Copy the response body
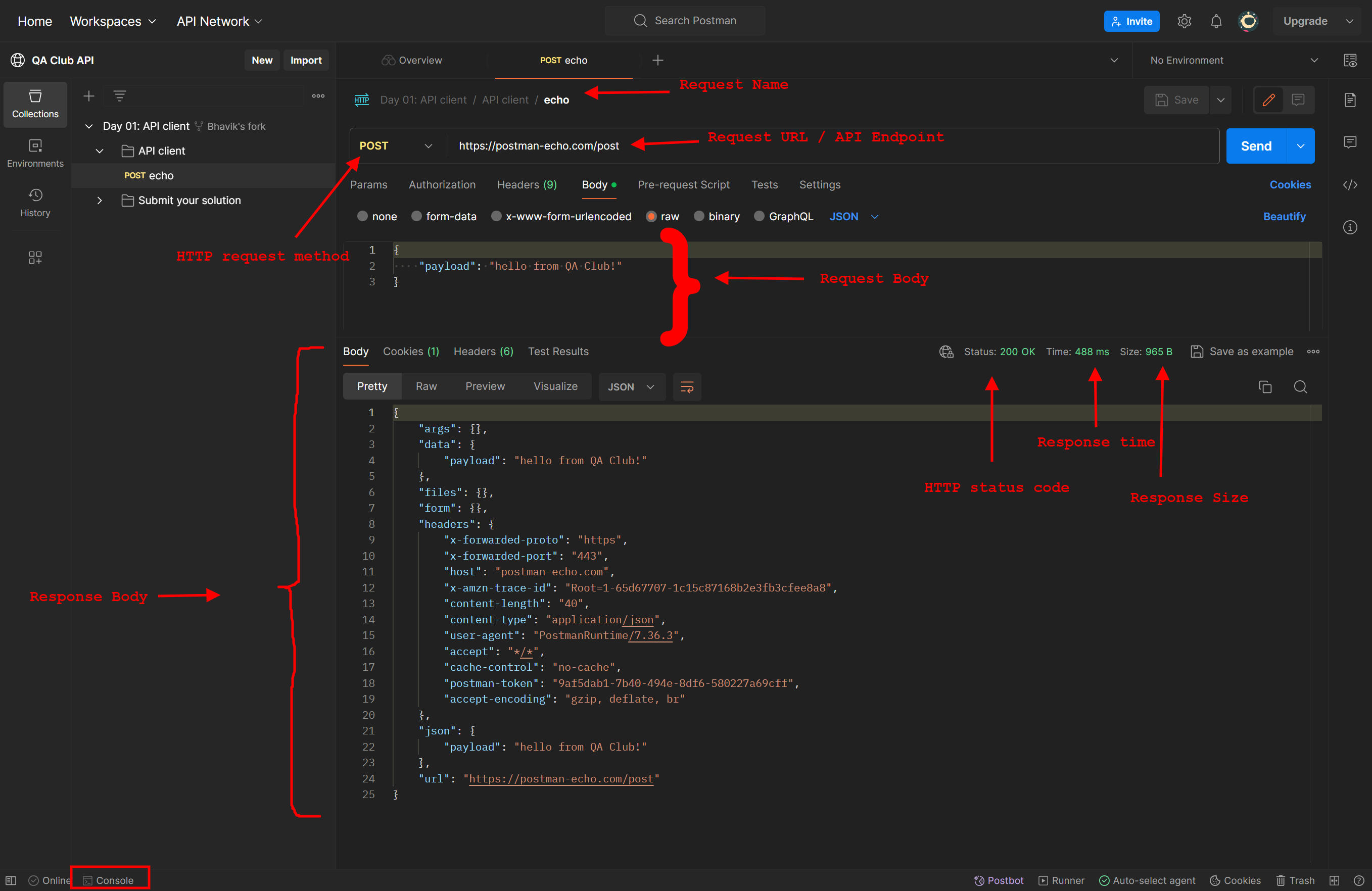The width and height of the screenshot is (1372, 891). [1265, 387]
